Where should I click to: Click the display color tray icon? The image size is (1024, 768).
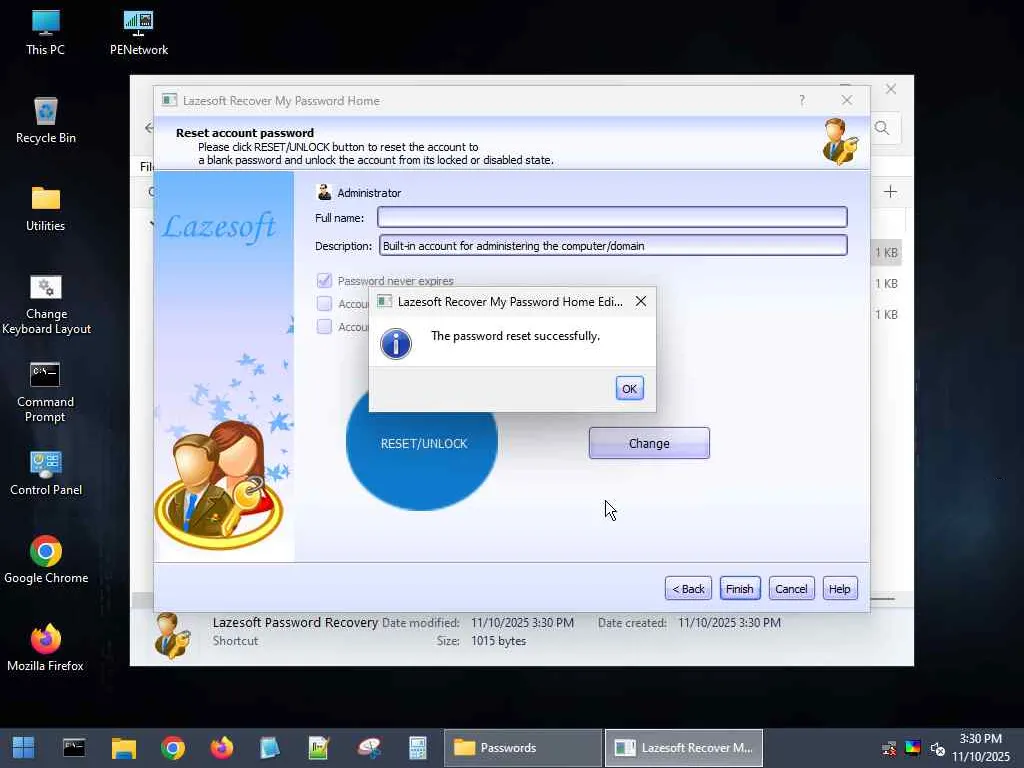click(913, 748)
